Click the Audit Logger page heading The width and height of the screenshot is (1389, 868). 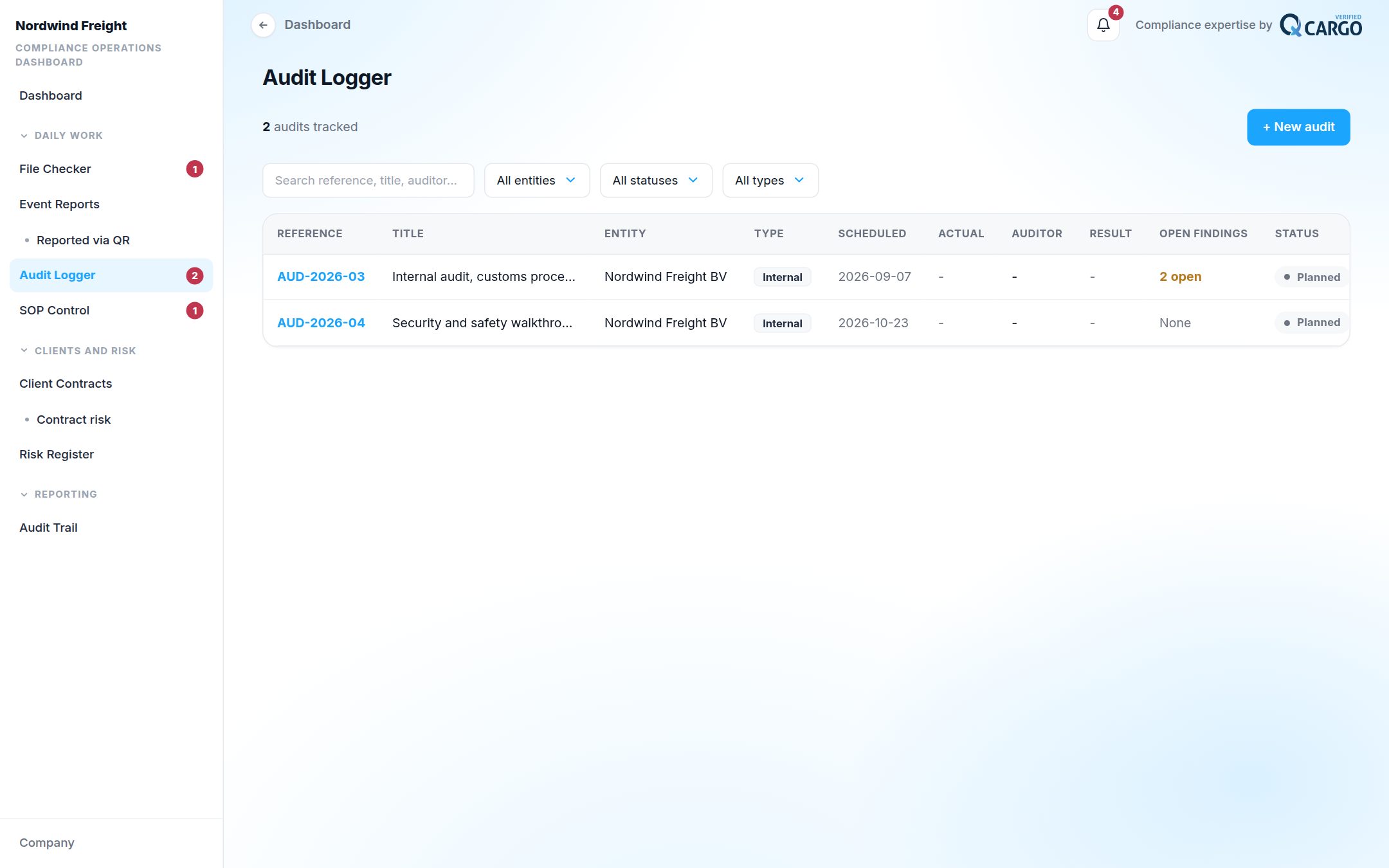pos(327,77)
